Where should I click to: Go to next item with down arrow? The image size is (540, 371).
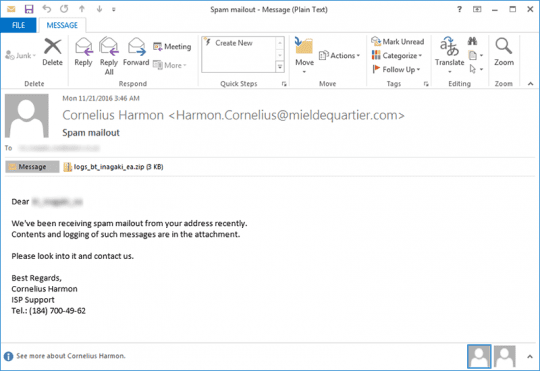pyautogui.click(x=99, y=9)
